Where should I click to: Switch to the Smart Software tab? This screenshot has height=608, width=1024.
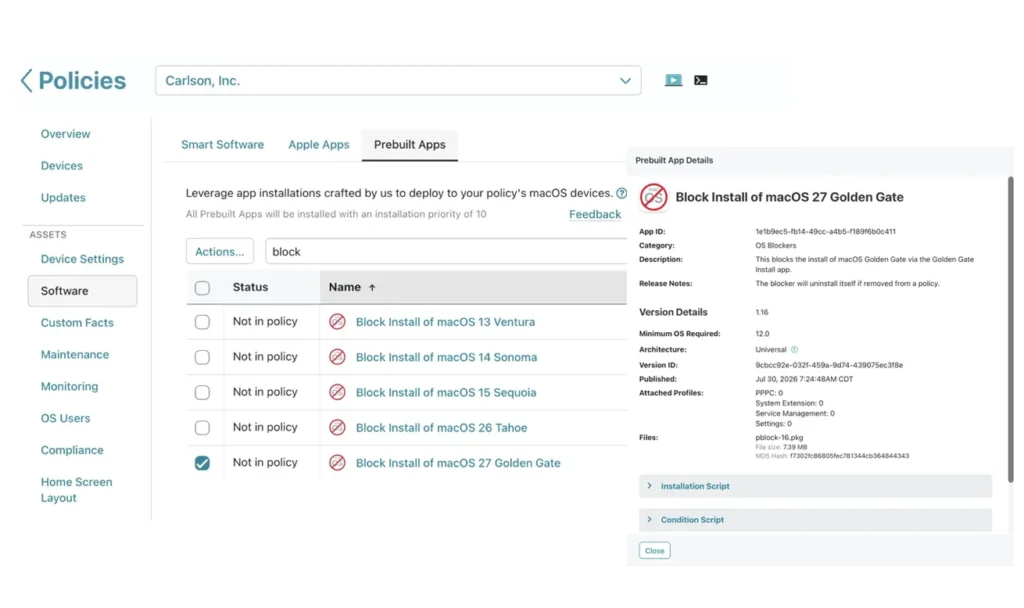223,144
